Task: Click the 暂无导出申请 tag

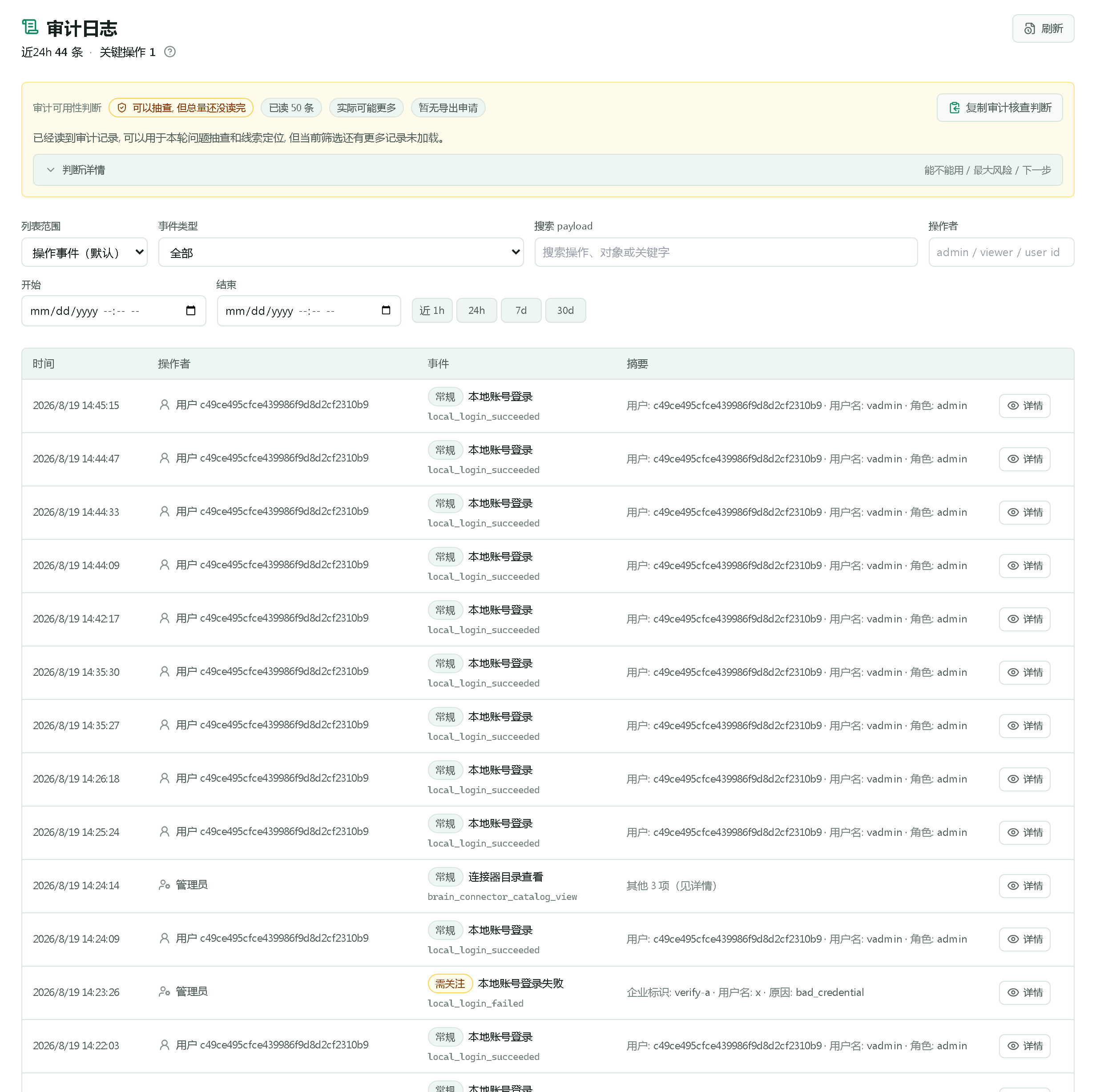Action: click(448, 108)
